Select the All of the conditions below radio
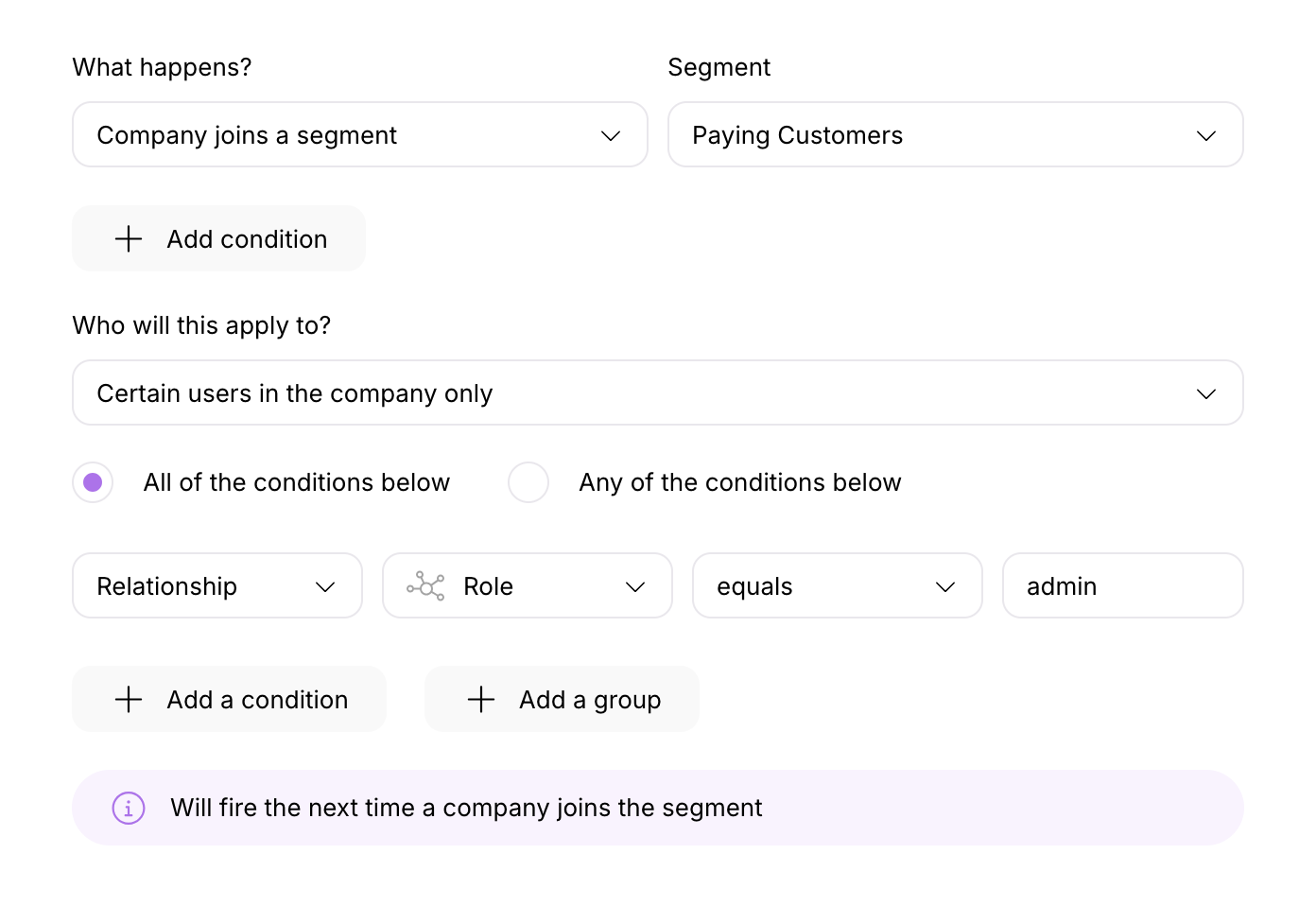 click(93, 482)
